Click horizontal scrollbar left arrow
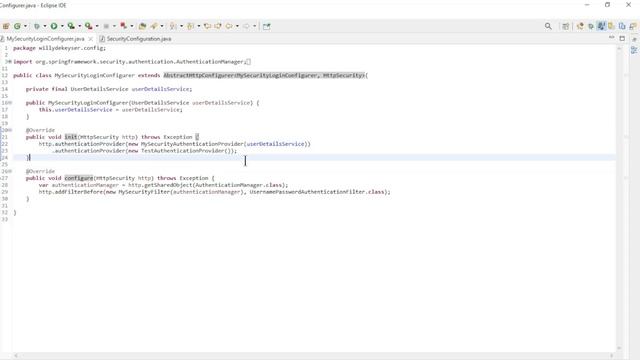The height and width of the screenshot is (360, 640). tap(16, 356)
